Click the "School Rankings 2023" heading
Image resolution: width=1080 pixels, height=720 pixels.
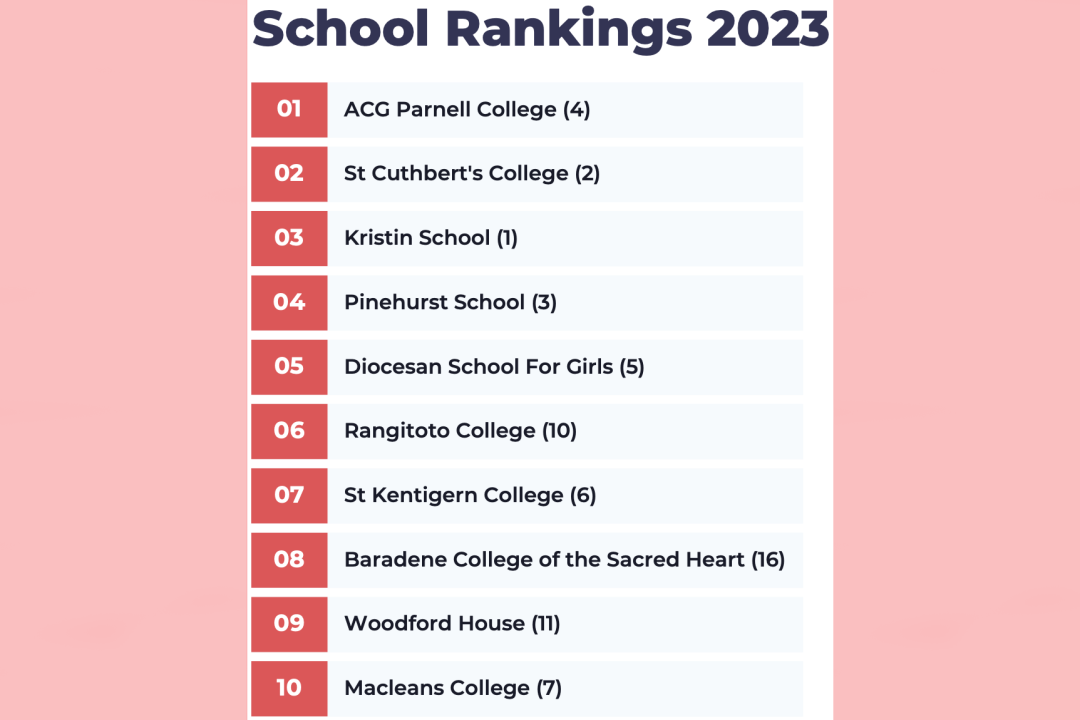click(540, 28)
